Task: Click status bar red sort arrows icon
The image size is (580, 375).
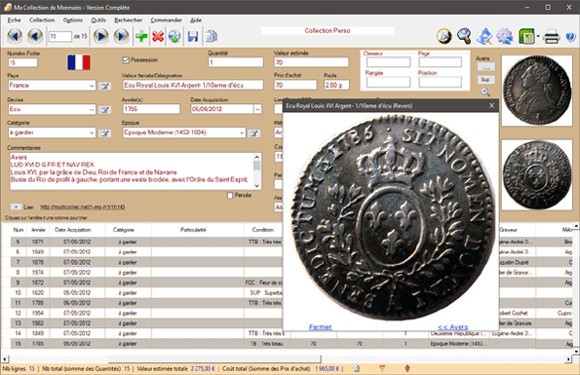Action: (x=407, y=368)
